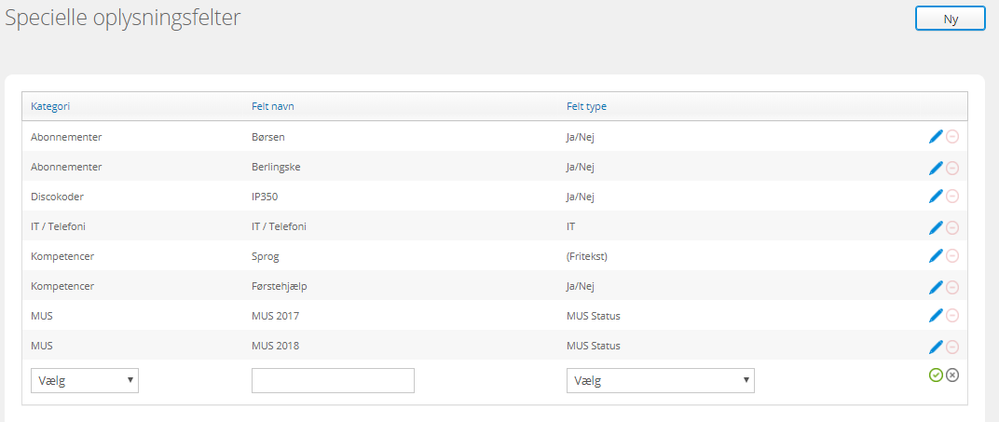Viewport: 999px width, 422px height.
Task: Click the (Fritekst) field type cell
Action: pos(587,256)
